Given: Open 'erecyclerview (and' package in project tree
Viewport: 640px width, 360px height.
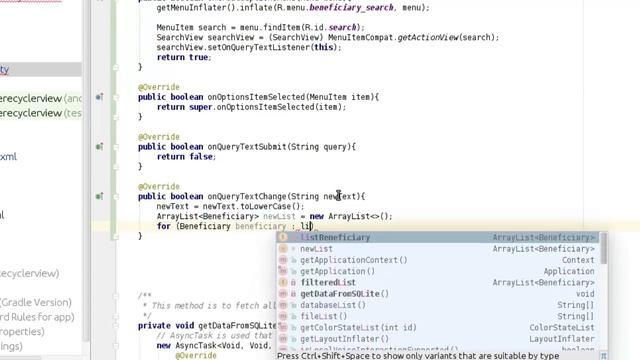Looking at the screenshot, I should [x=41, y=98].
